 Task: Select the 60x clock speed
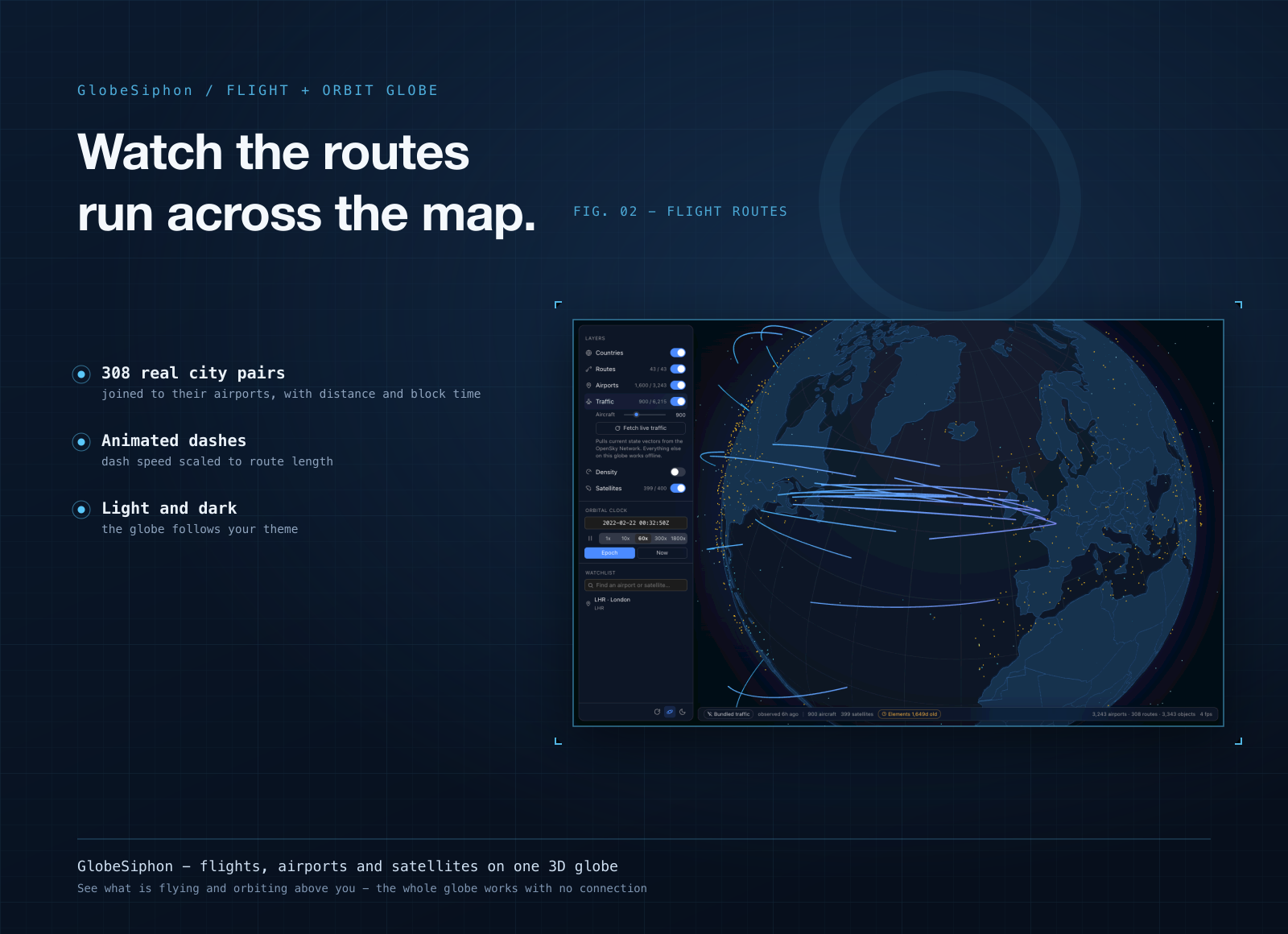(x=643, y=539)
